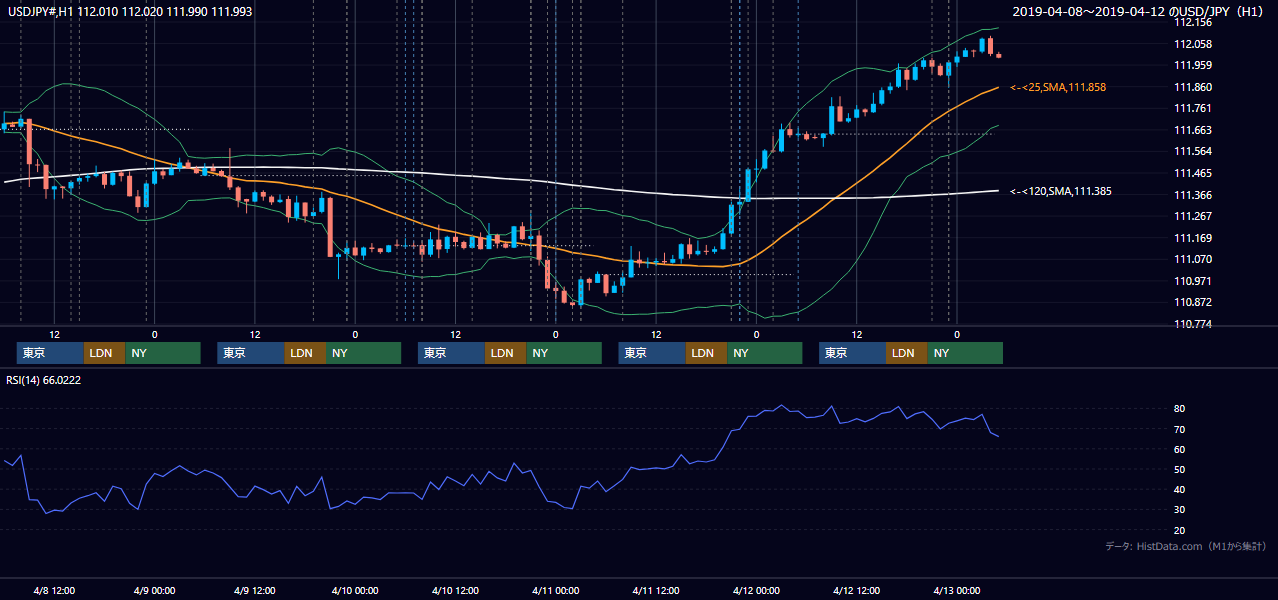The width and height of the screenshot is (1278, 600).
Task: Click the USDJPY#,H1 chart title text
Action: tap(128, 11)
